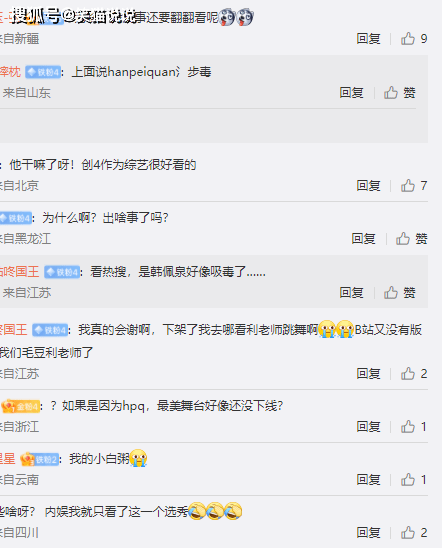Image resolution: width=442 pixels, height=548 pixels.
Task: Reply to the 北京 comment about 创4
Action: [x=368, y=186]
